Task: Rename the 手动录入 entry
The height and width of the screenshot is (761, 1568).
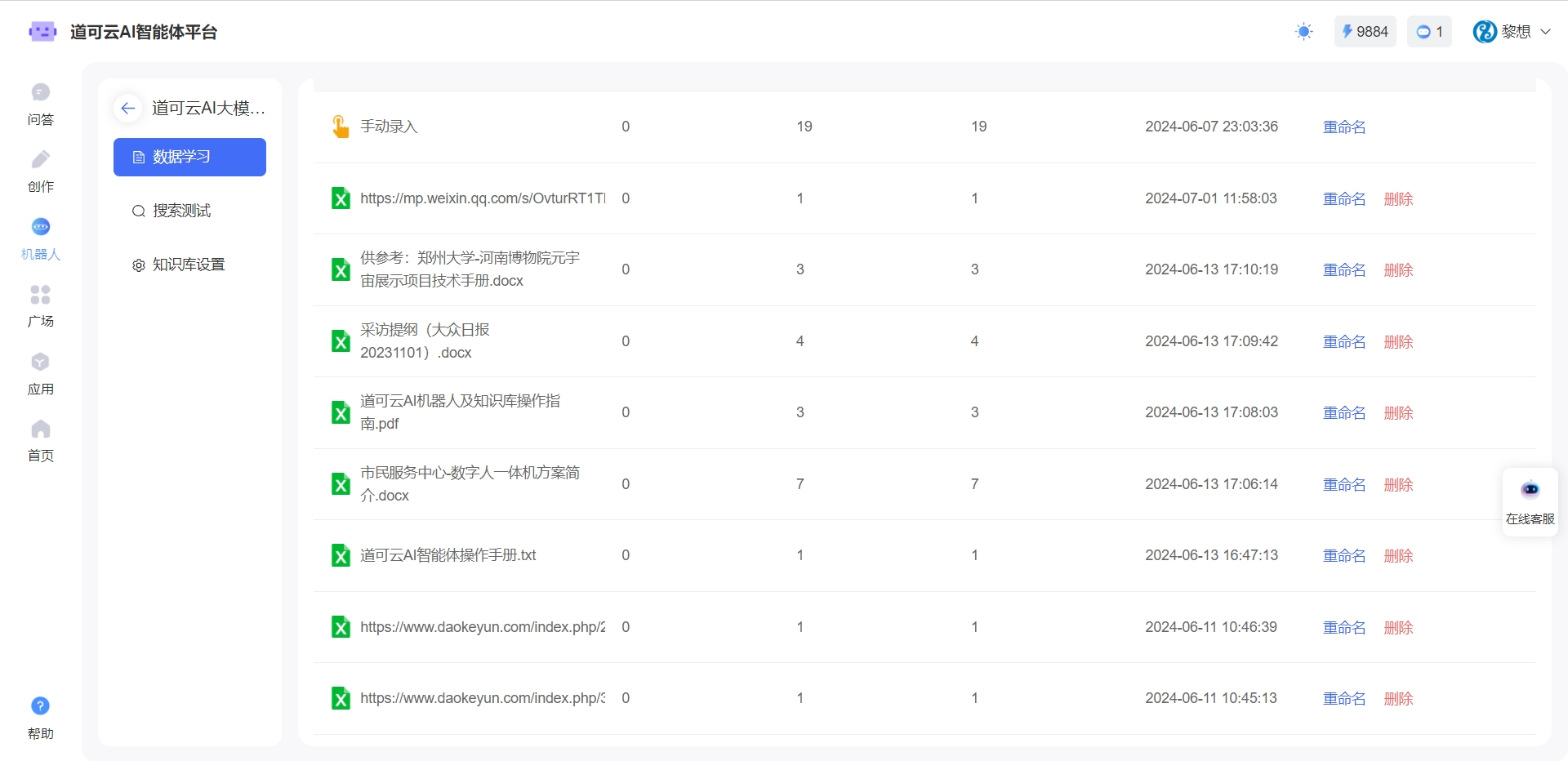Action: pos(1343,127)
